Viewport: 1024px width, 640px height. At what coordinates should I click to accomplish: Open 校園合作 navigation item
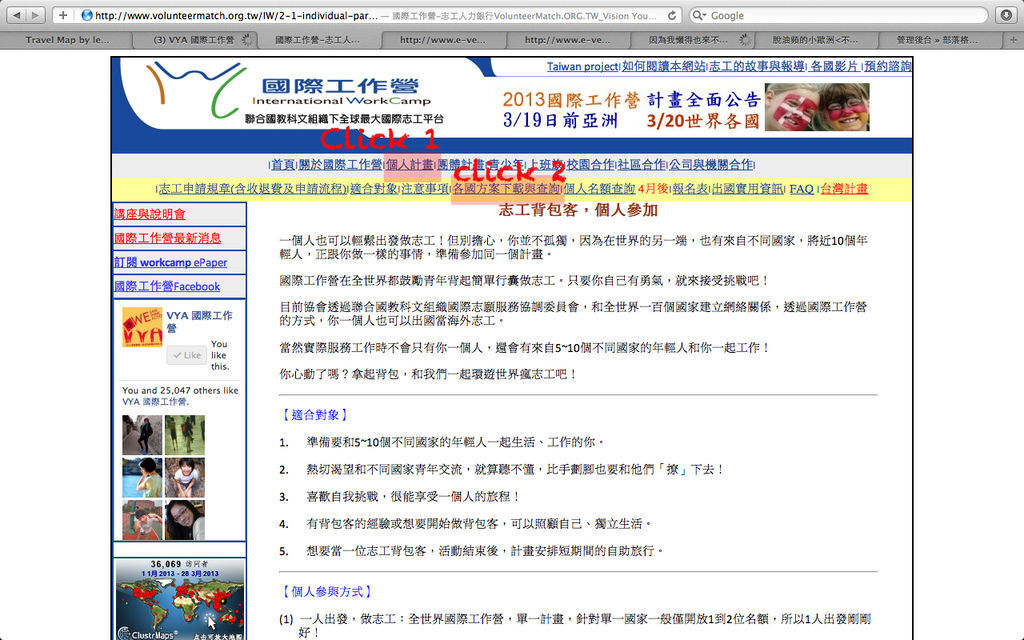coord(590,165)
